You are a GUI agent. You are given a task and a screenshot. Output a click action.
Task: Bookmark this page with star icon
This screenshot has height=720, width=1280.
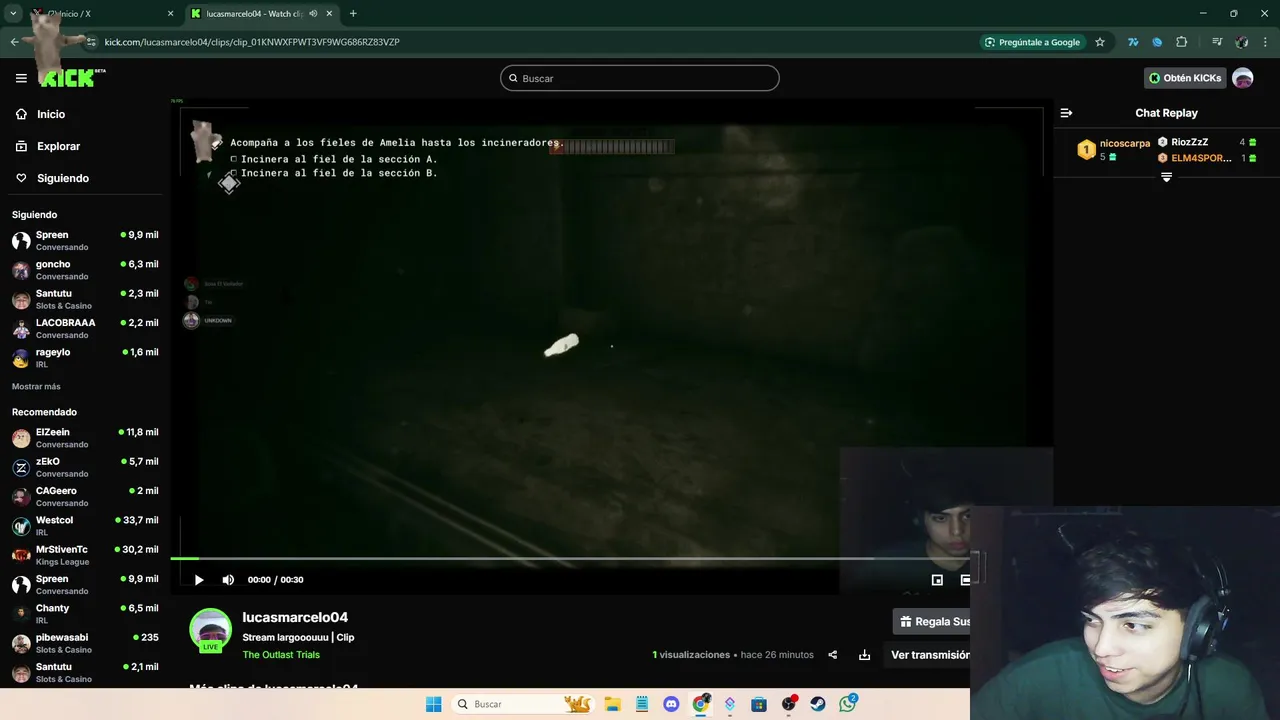(x=1100, y=42)
